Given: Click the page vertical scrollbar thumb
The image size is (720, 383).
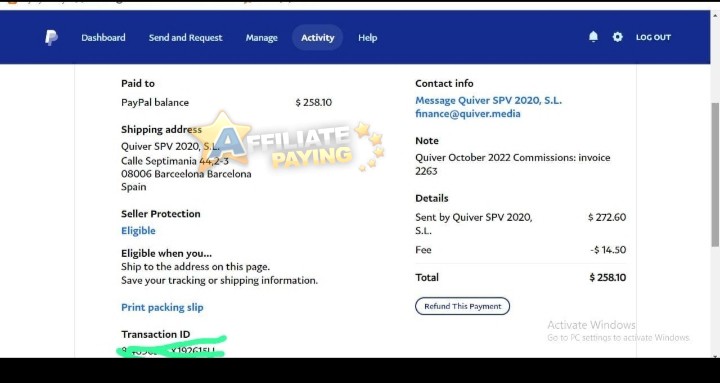Looking at the screenshot, I should coord(715,175).
